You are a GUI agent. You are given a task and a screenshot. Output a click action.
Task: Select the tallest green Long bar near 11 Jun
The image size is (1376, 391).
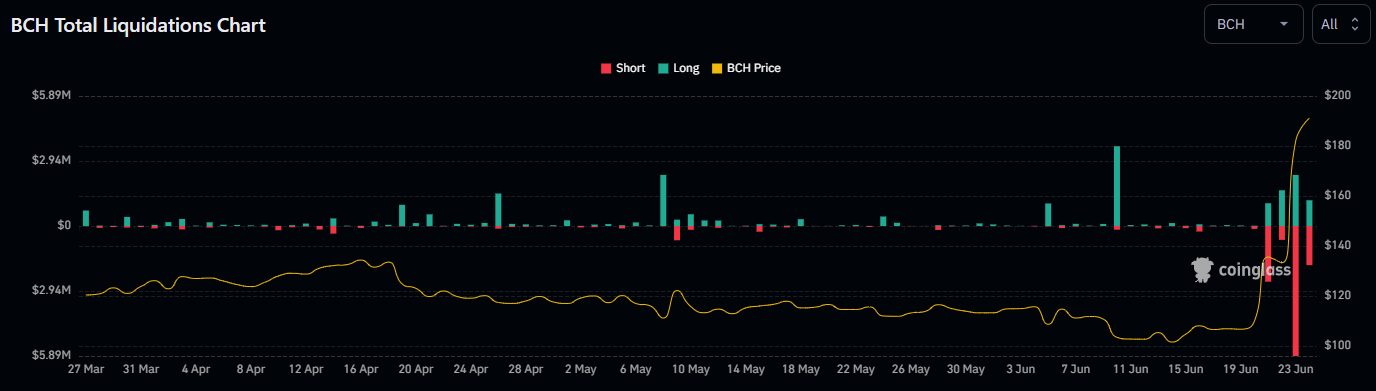1117,186
